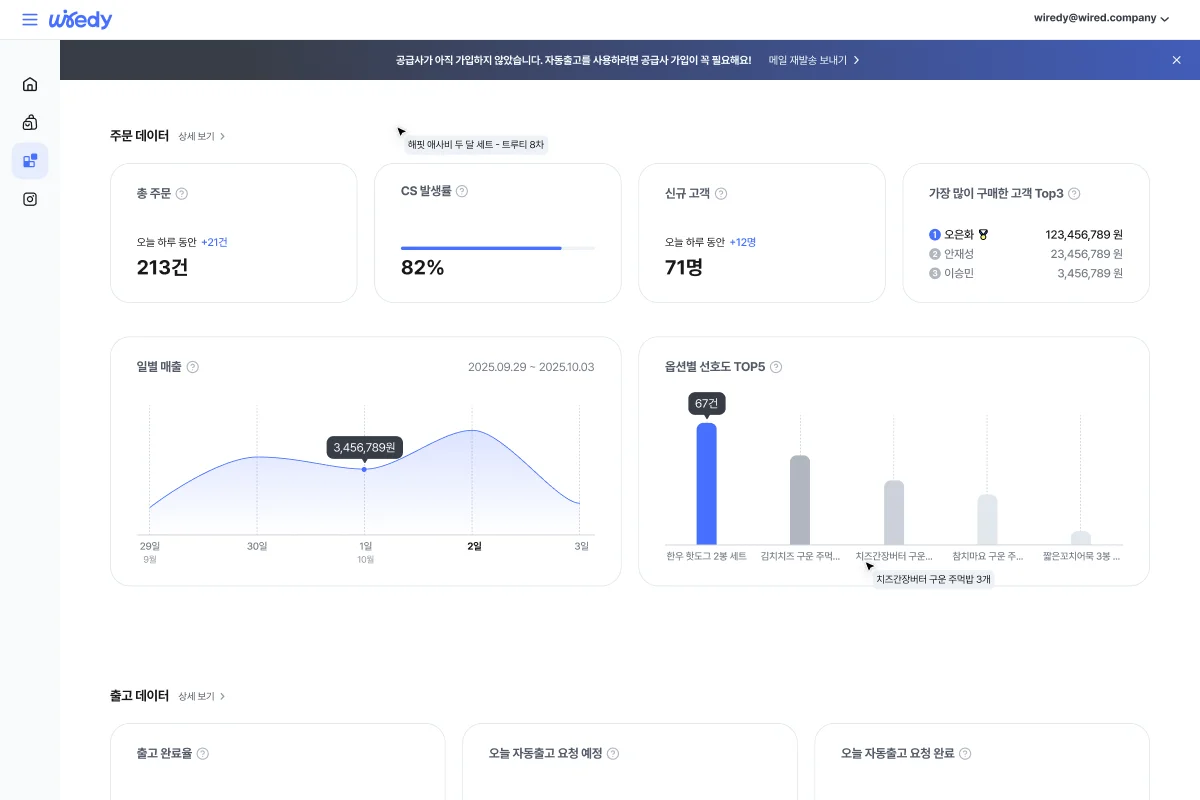This screenshot has height=800, width=1200.
Task: Open 출고 데이터 상세 보기 link
Action: 201,696
